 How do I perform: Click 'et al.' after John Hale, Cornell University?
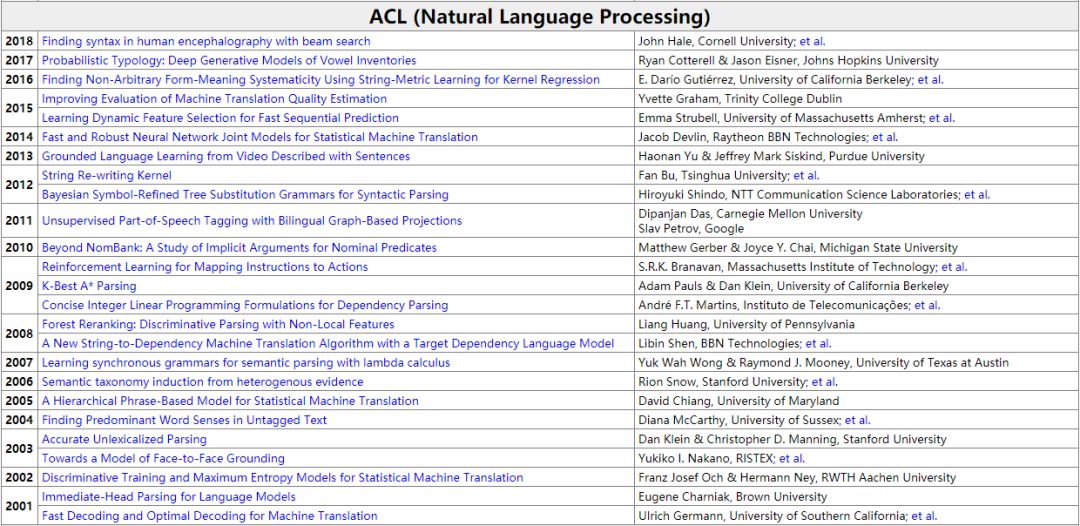(x=812, y=41)
